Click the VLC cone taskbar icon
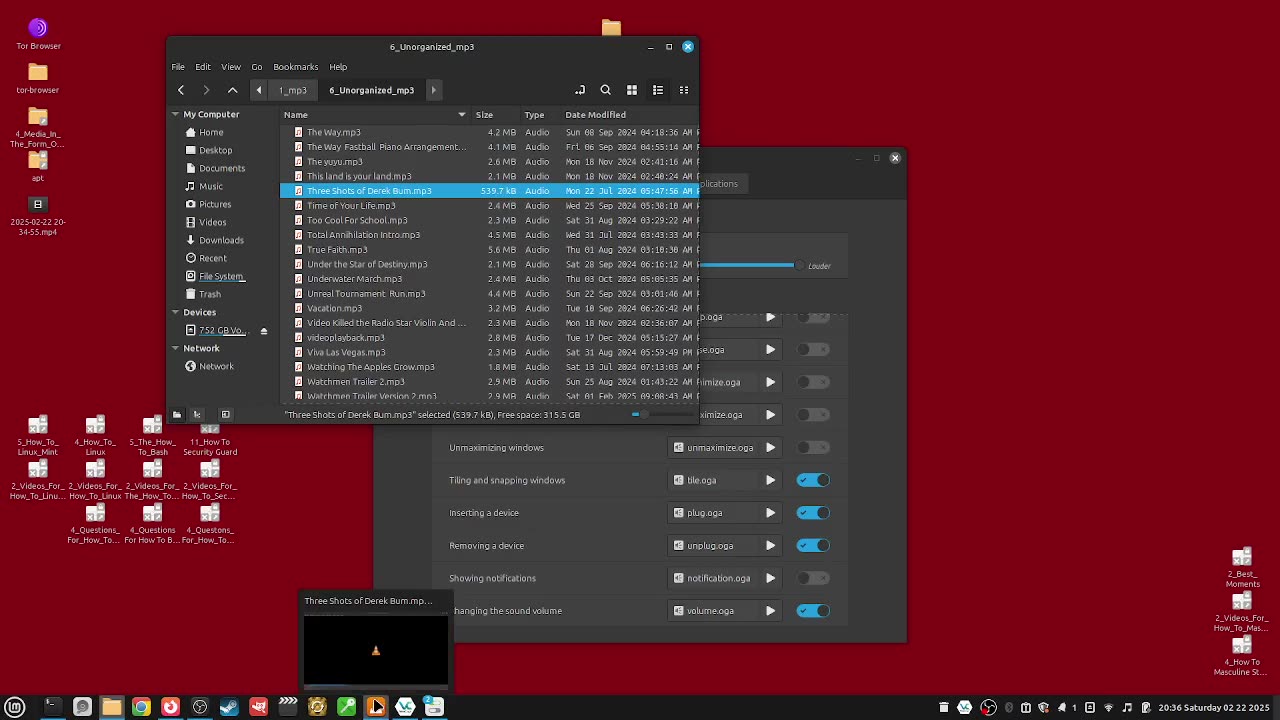This screenshot has width=1280, height=720. pos(376,707)
